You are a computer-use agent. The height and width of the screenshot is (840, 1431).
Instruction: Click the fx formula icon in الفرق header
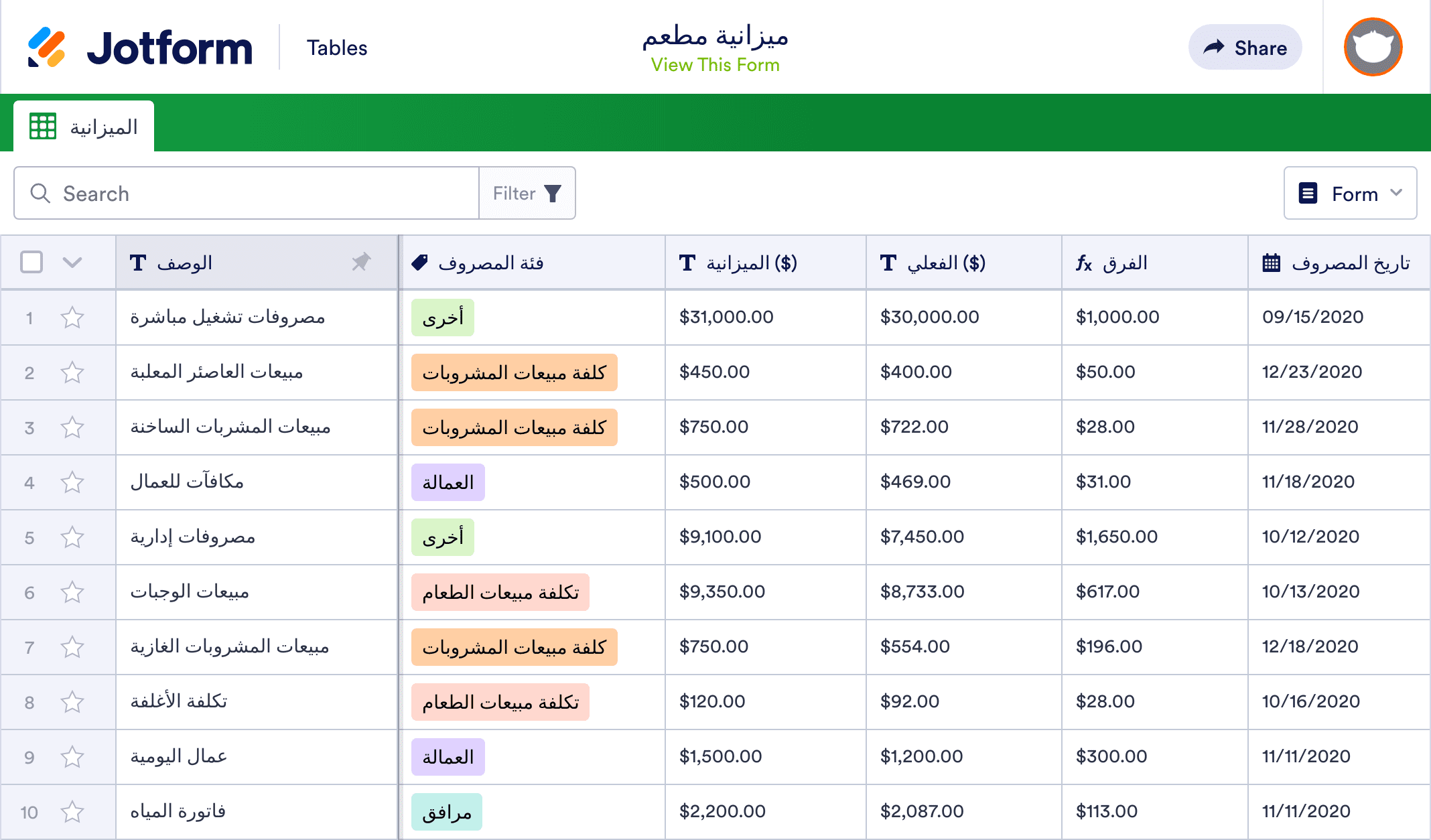(1083, 263)
